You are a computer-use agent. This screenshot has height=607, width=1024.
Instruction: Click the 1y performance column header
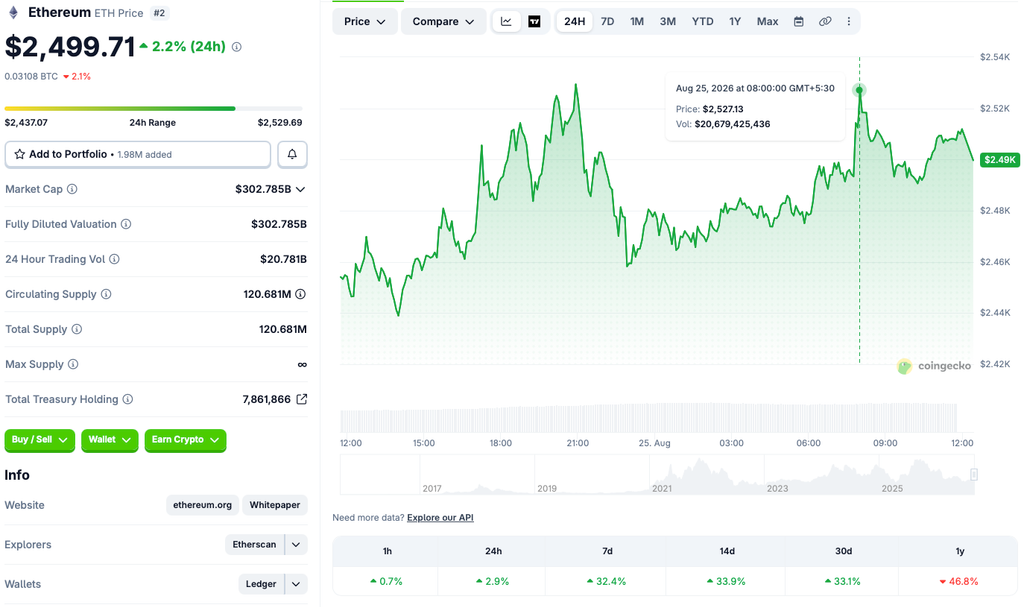point(959,551)
